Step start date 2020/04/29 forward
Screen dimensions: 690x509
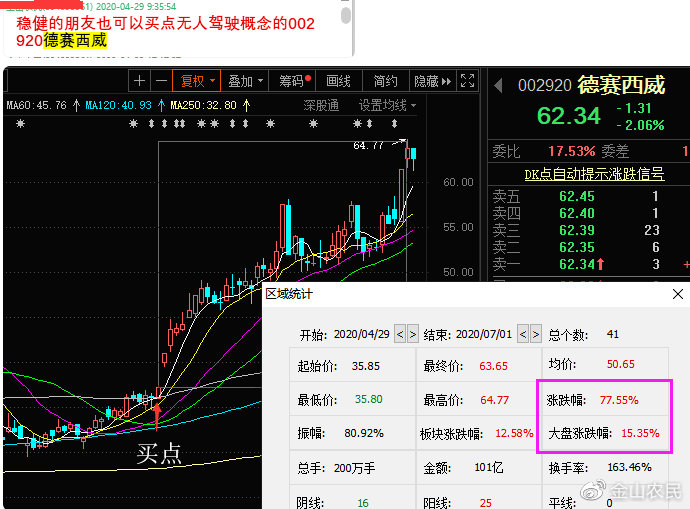tap(413, 335)
